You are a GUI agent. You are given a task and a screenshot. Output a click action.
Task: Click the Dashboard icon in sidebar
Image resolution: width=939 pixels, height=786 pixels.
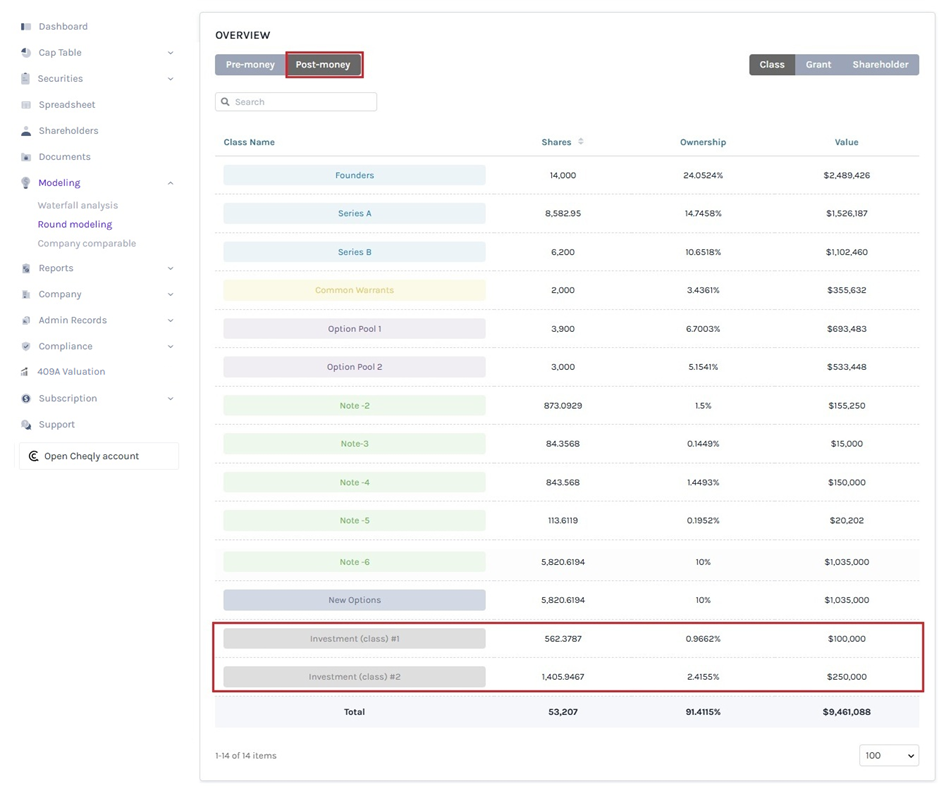click(x=26, y=27)
